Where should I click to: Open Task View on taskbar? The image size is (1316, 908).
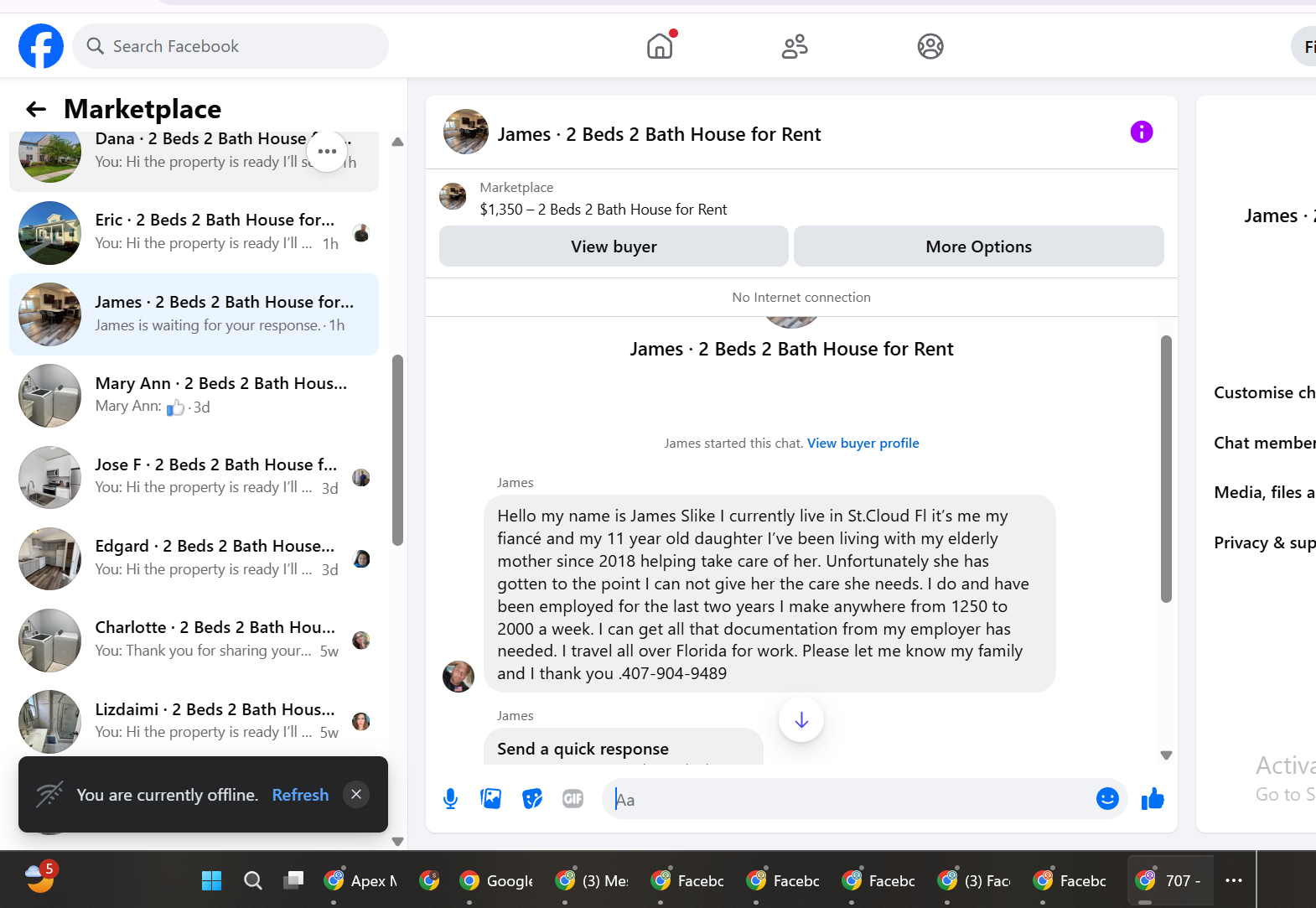tap(293, 880)
